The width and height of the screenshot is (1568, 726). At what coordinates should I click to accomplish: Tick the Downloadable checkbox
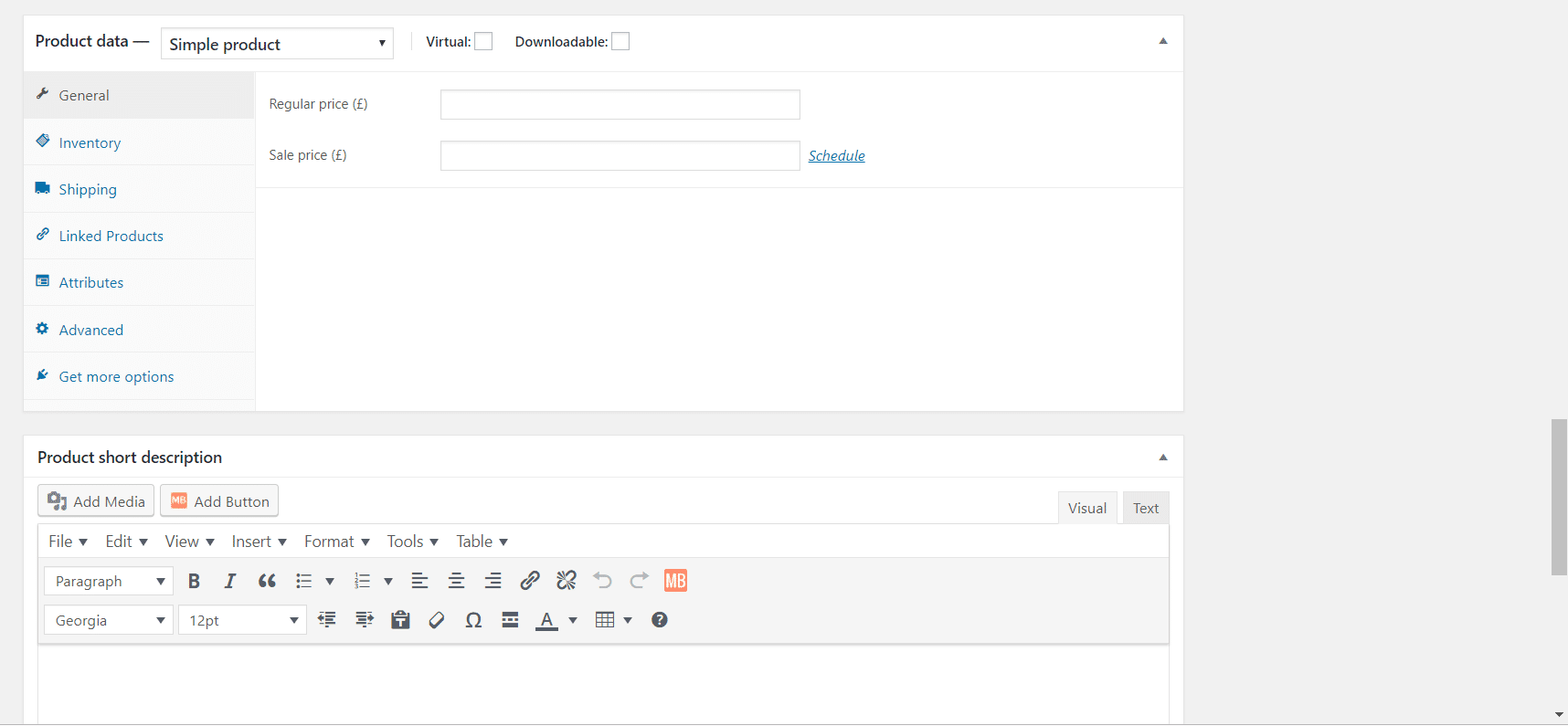click(620, 42)
